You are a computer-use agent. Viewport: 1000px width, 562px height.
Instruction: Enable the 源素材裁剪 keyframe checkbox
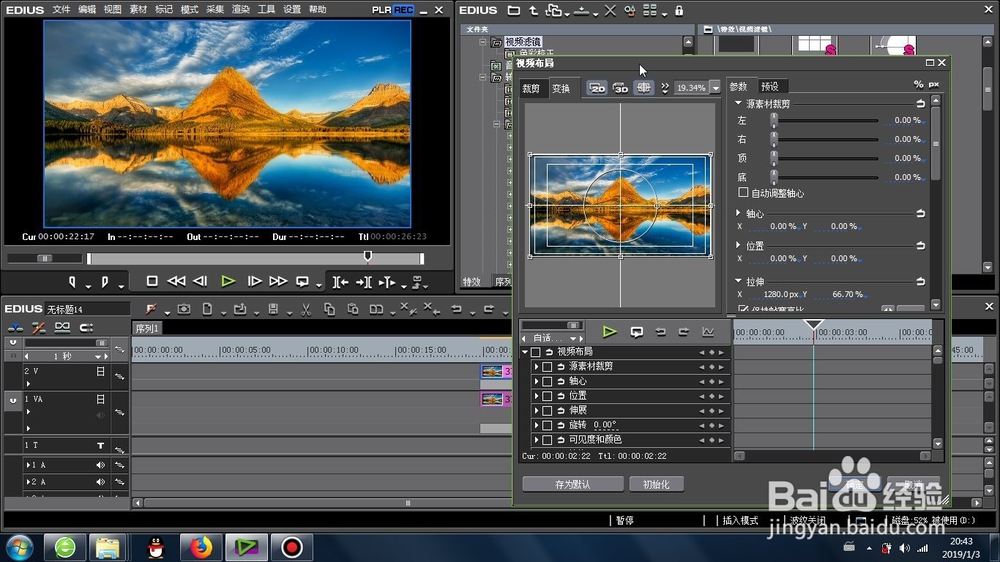click(547, 367)
